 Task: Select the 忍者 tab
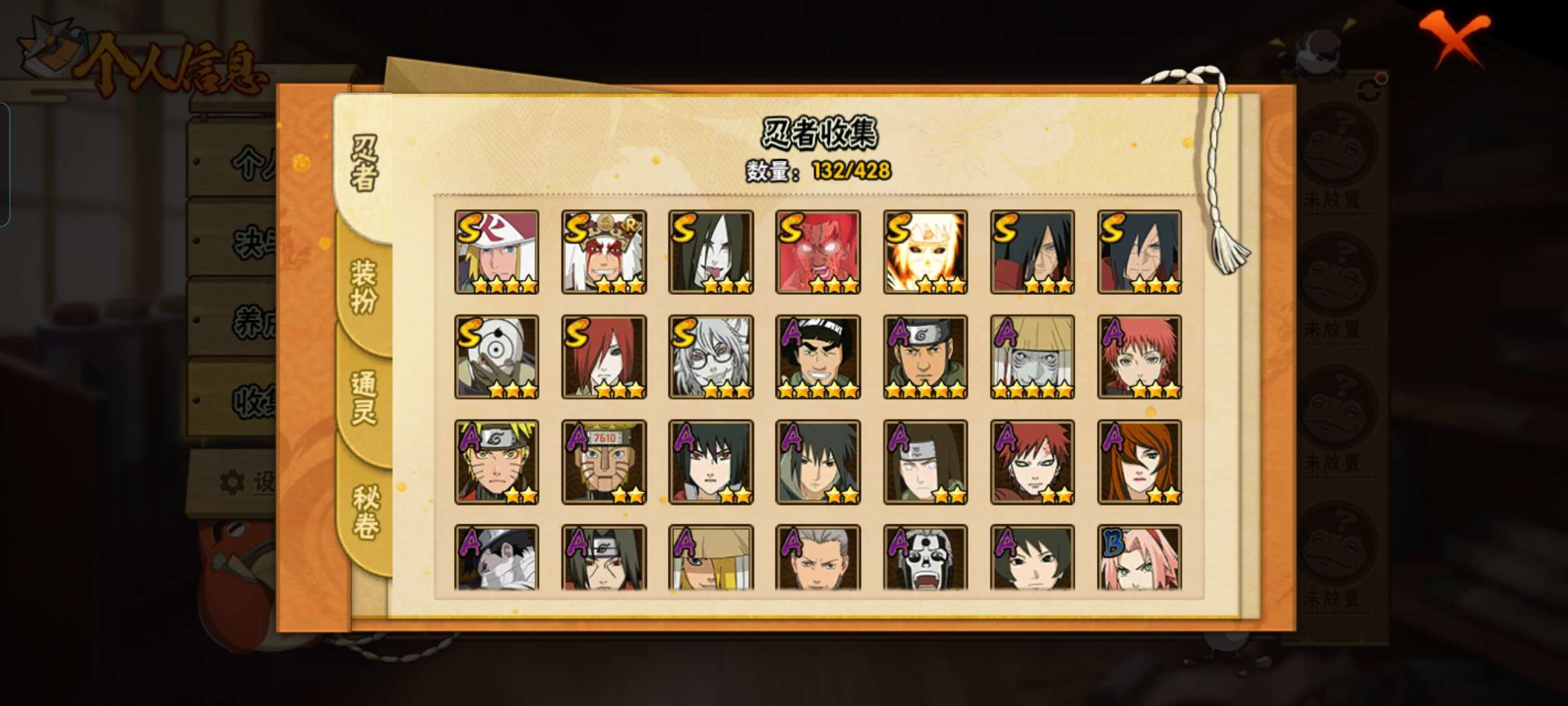point(363,163)
